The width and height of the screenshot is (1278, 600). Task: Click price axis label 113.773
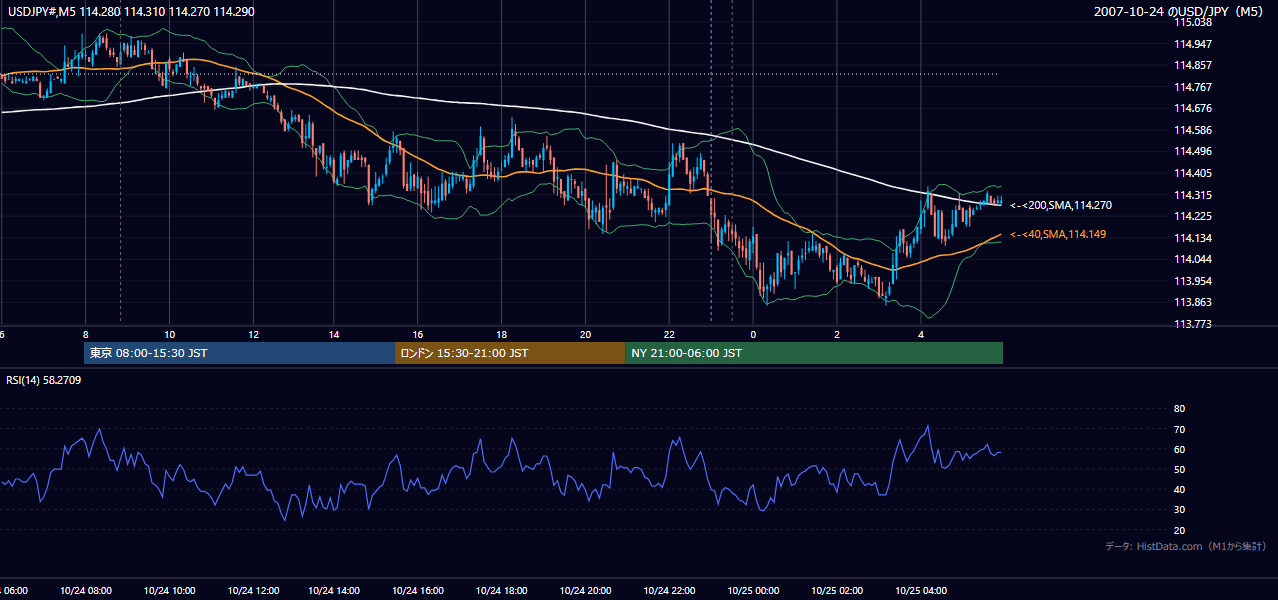point(1194,324)
